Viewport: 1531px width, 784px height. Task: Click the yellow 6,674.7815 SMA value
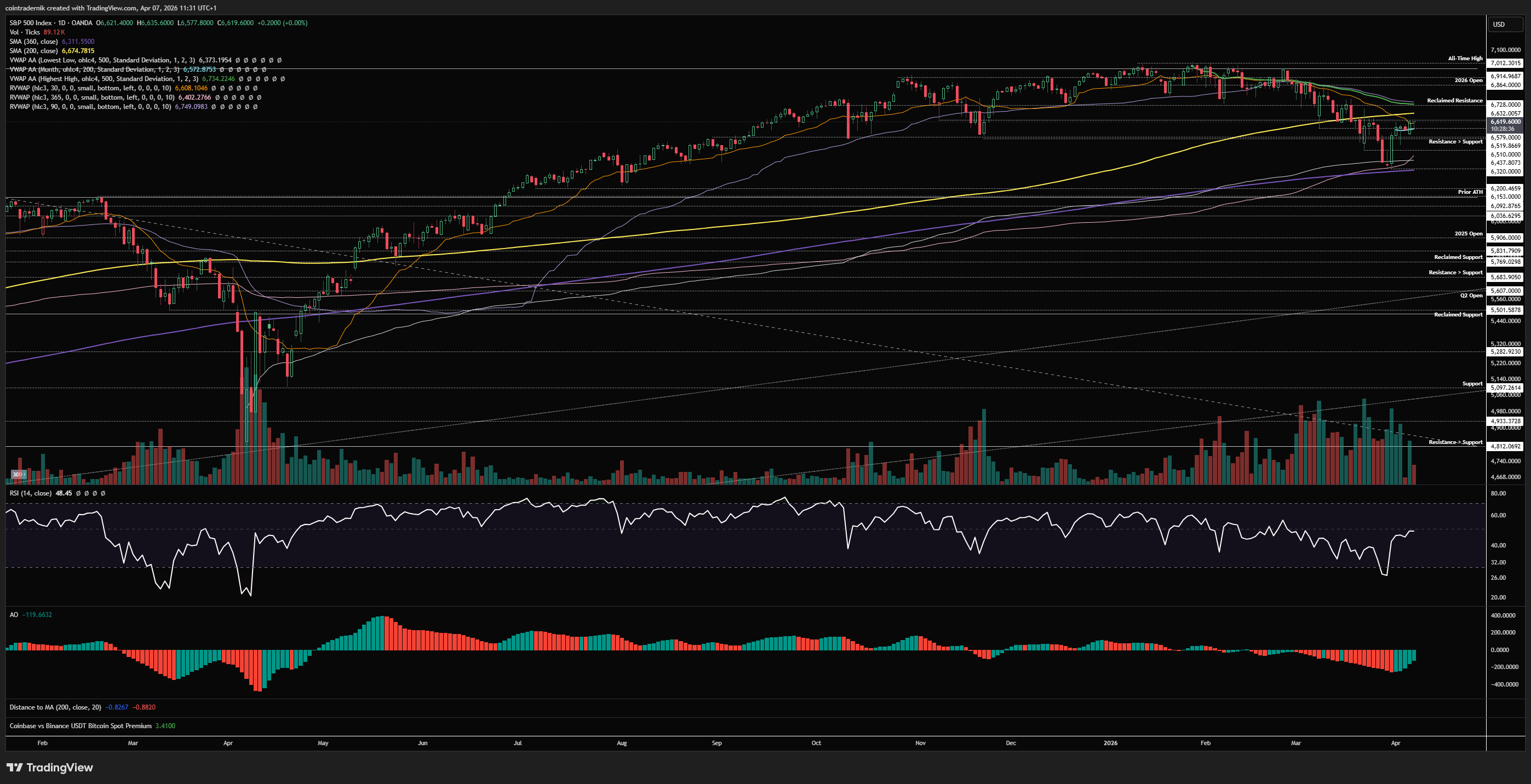(x=78, y=51)
